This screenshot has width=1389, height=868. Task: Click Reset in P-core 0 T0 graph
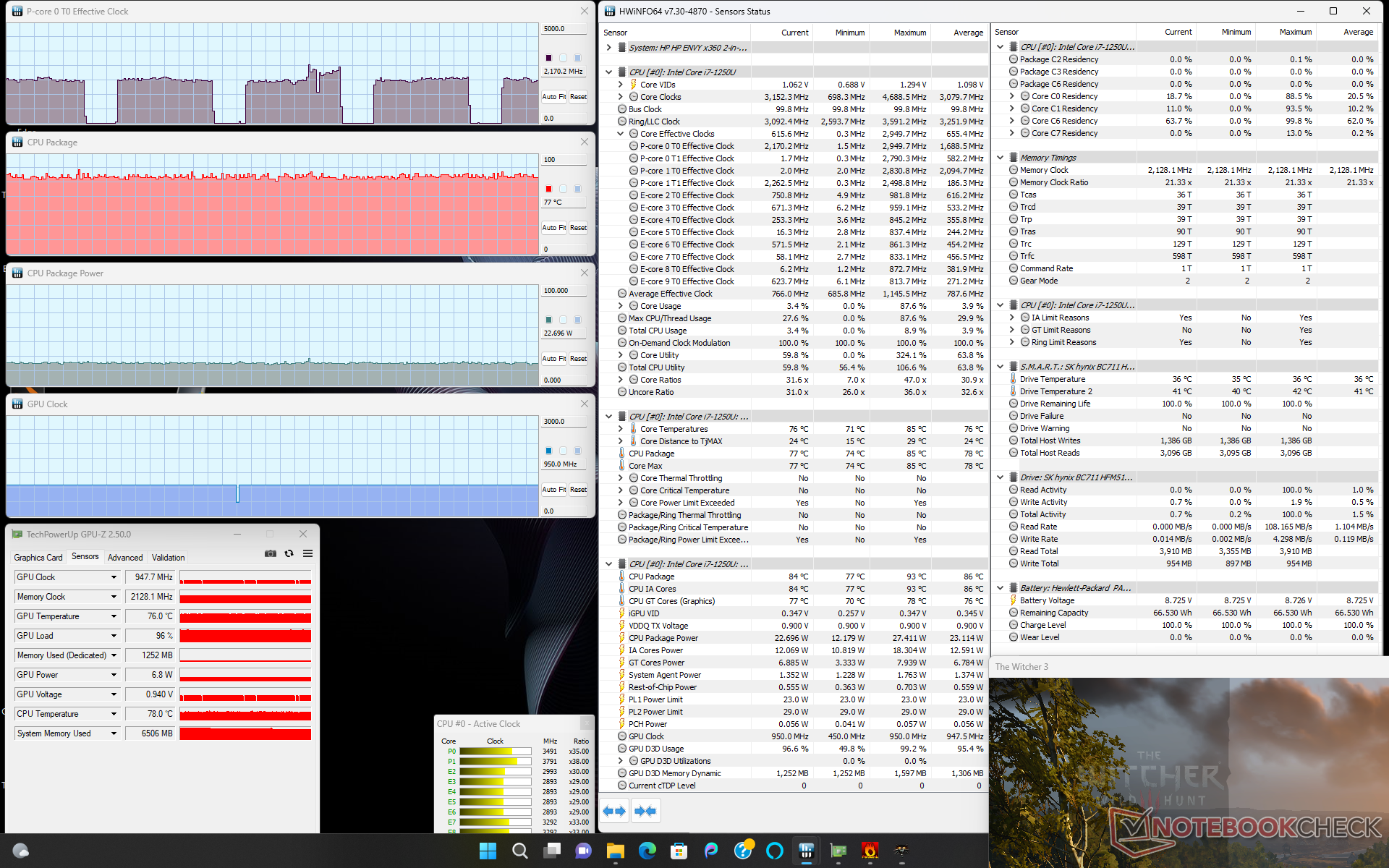[579, 97]
